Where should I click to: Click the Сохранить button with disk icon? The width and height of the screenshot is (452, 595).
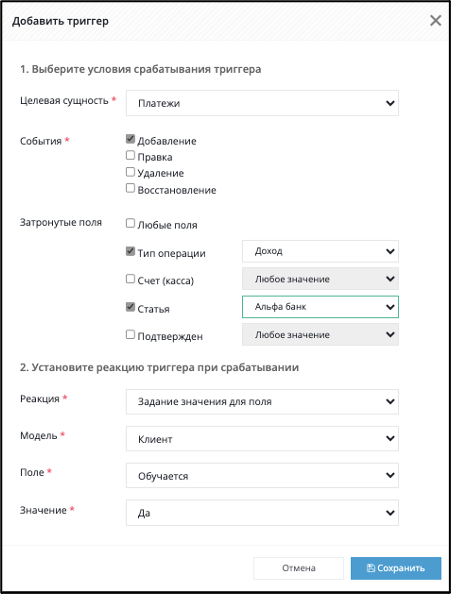[396, 568]
